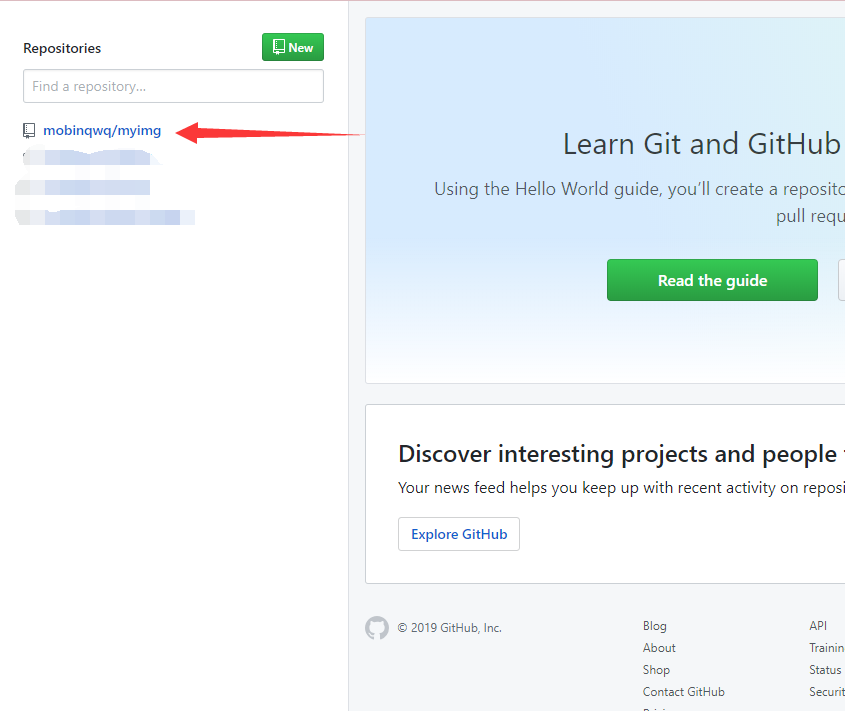845x711 pixels.
Task: Open the About footer link
Action: pos(659,648)
